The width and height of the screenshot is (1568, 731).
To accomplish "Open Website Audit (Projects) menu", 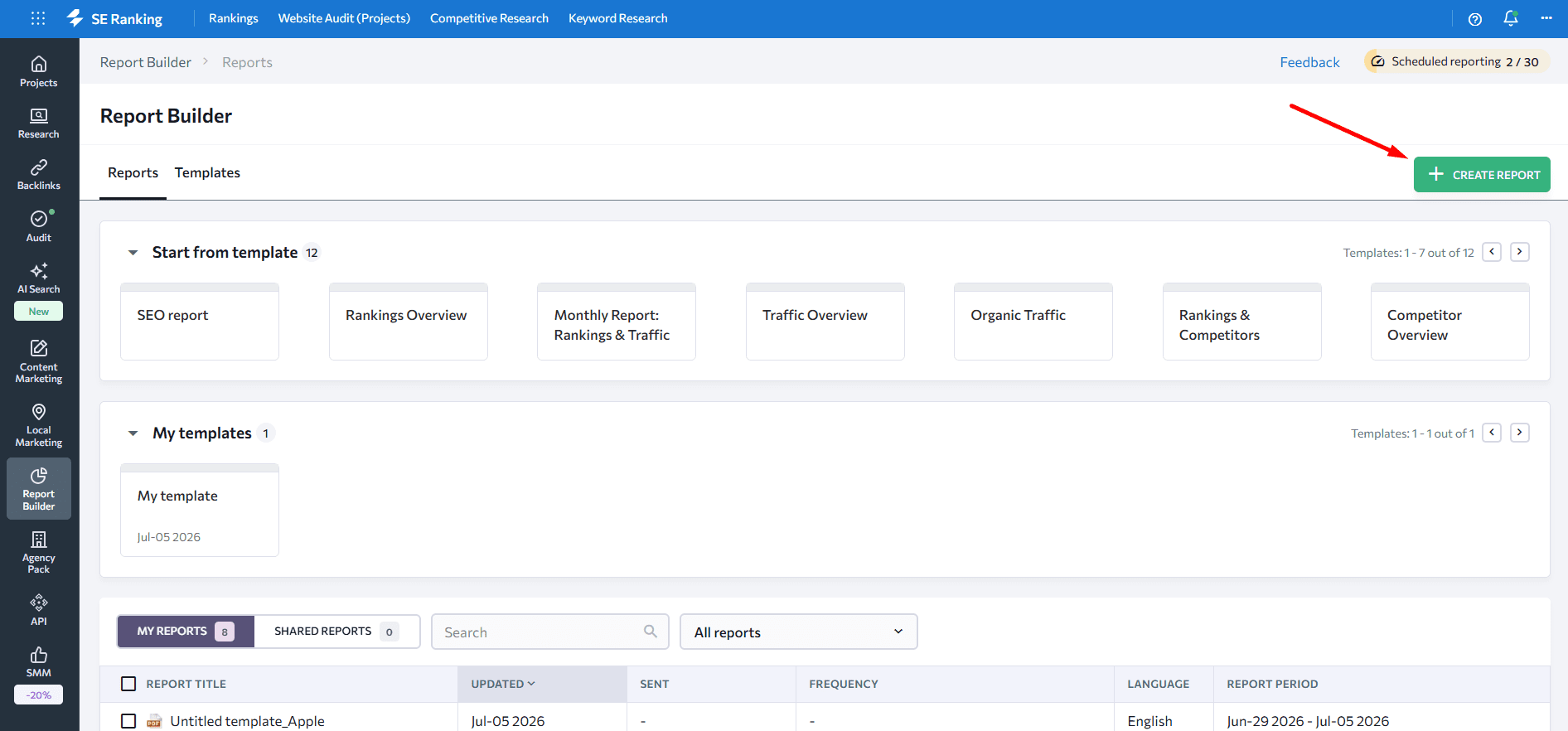I will coord(344,18).
